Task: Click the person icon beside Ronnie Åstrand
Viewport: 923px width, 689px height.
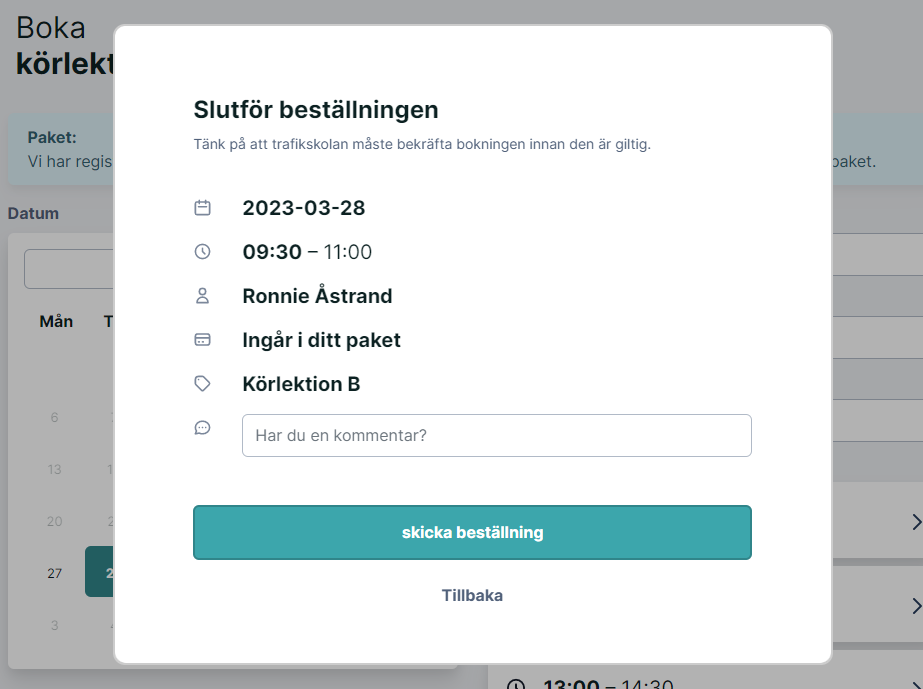Action: [x=202, y=296]
